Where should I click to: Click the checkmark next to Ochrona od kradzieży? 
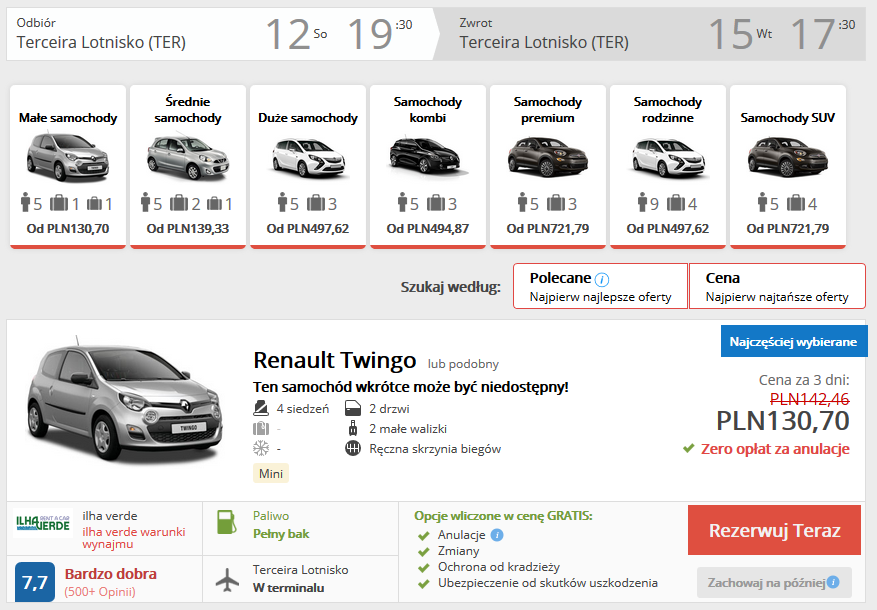pyautogui.click(x=423, y=568)
